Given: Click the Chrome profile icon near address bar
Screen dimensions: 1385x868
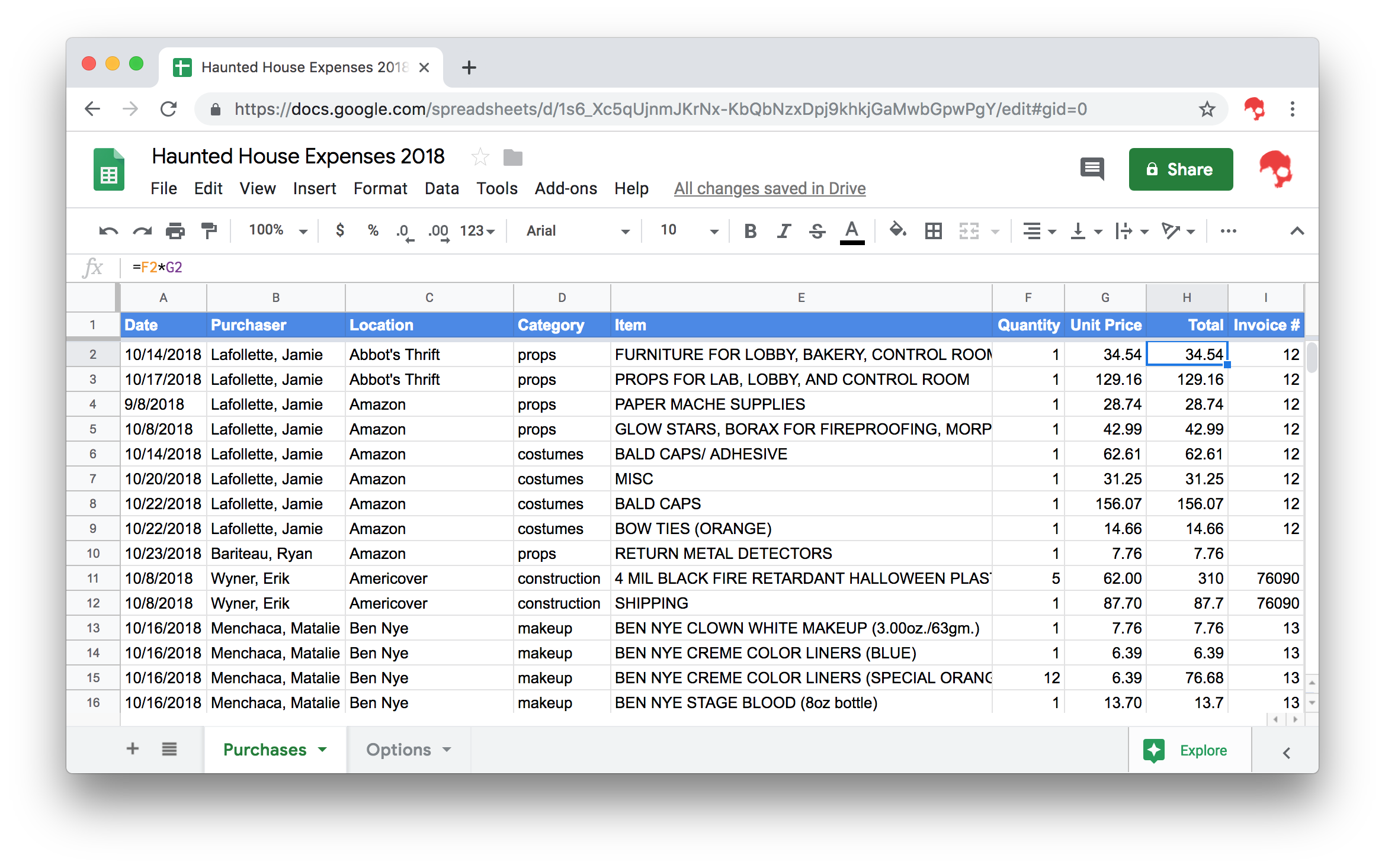Looking at the screenshot, I should (x=1254, y=109).
